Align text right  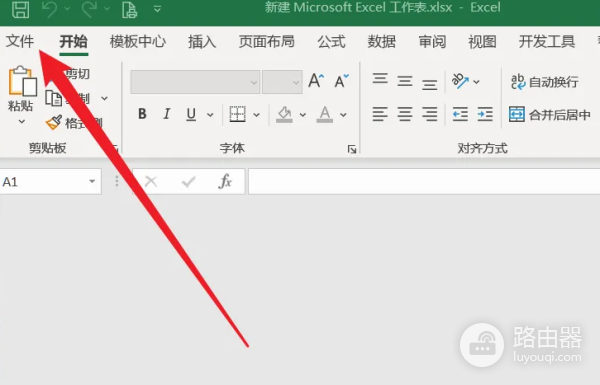[x=429, y=114]
